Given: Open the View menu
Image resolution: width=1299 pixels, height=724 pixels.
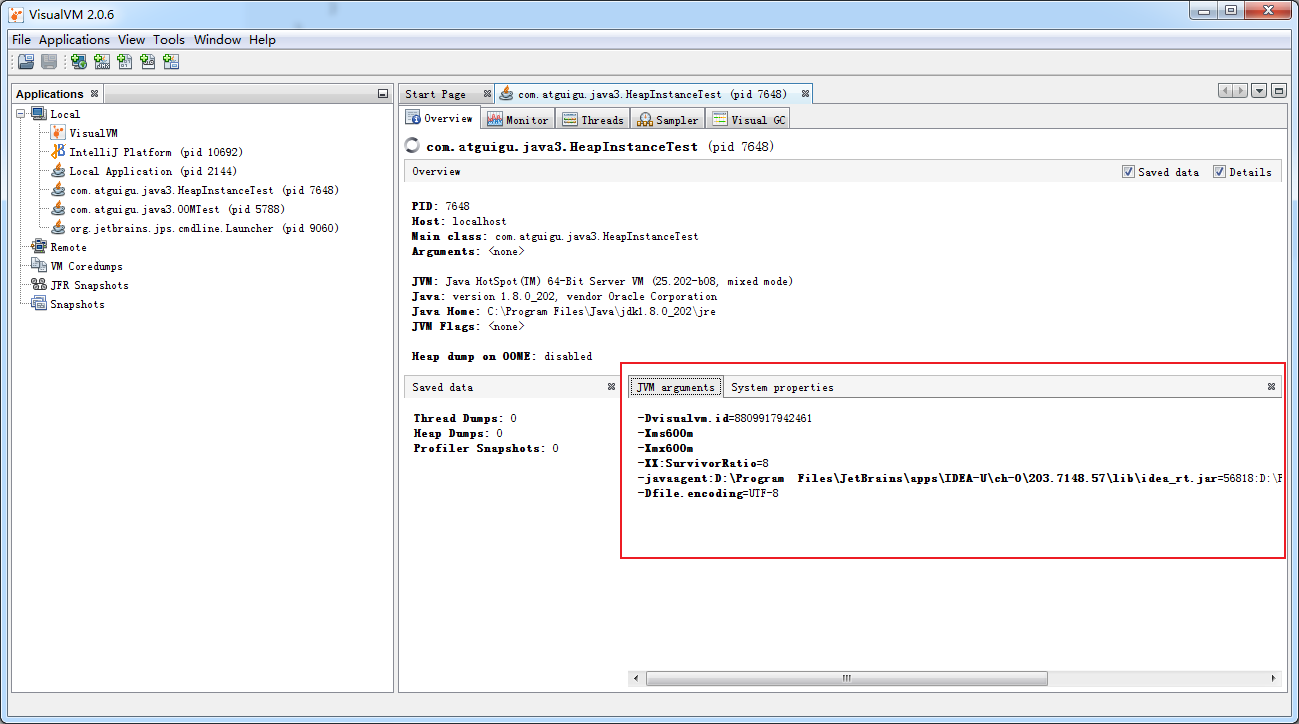Looking at the screenshot, I should (x=131, y=40).
